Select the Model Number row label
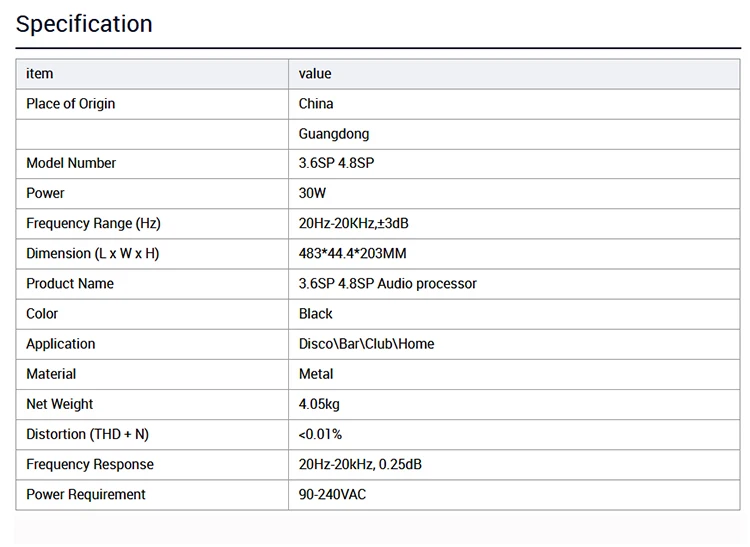The width and height of the screenshot is (750, 547). tap(71, 163)
